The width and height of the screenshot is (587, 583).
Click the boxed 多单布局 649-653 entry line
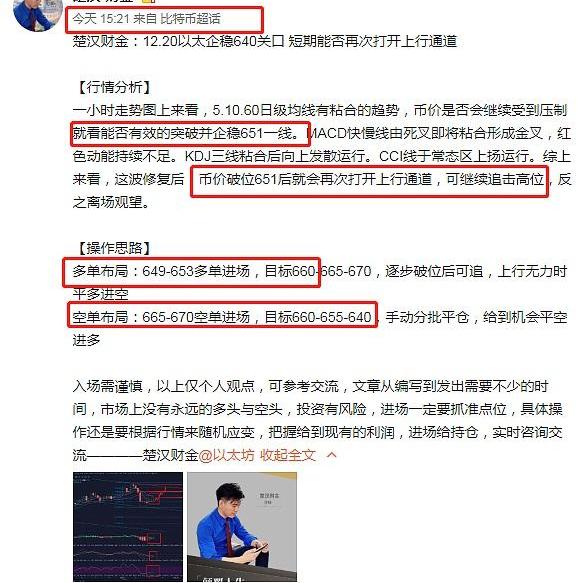tap(192, 271)
